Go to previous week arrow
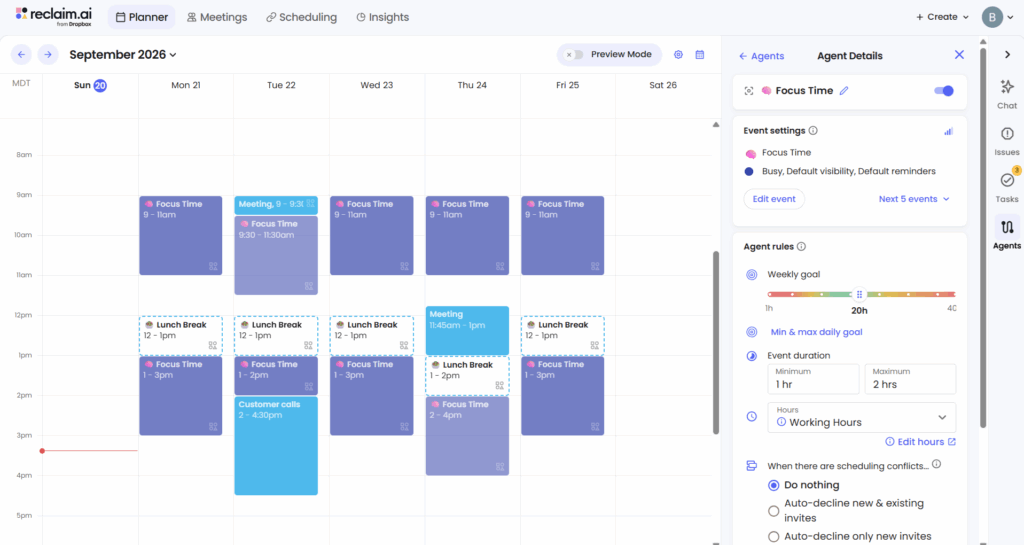 tap(22, 55)
